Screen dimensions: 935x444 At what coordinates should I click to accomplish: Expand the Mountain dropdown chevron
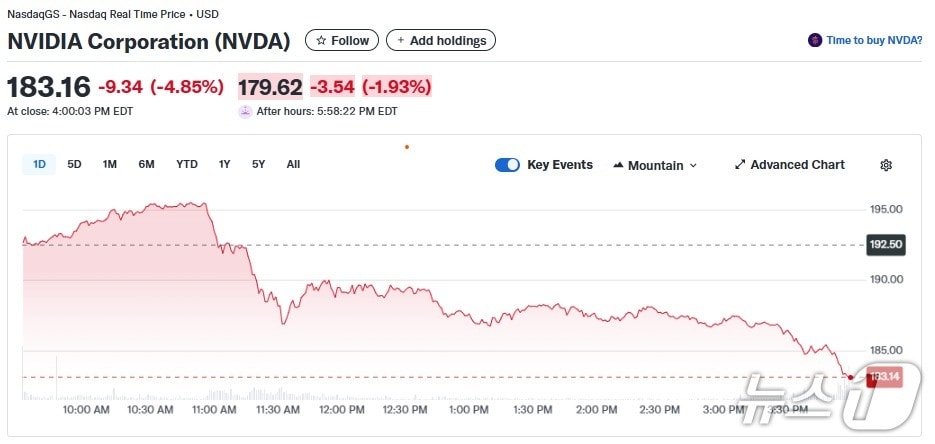tap(694, 166)
